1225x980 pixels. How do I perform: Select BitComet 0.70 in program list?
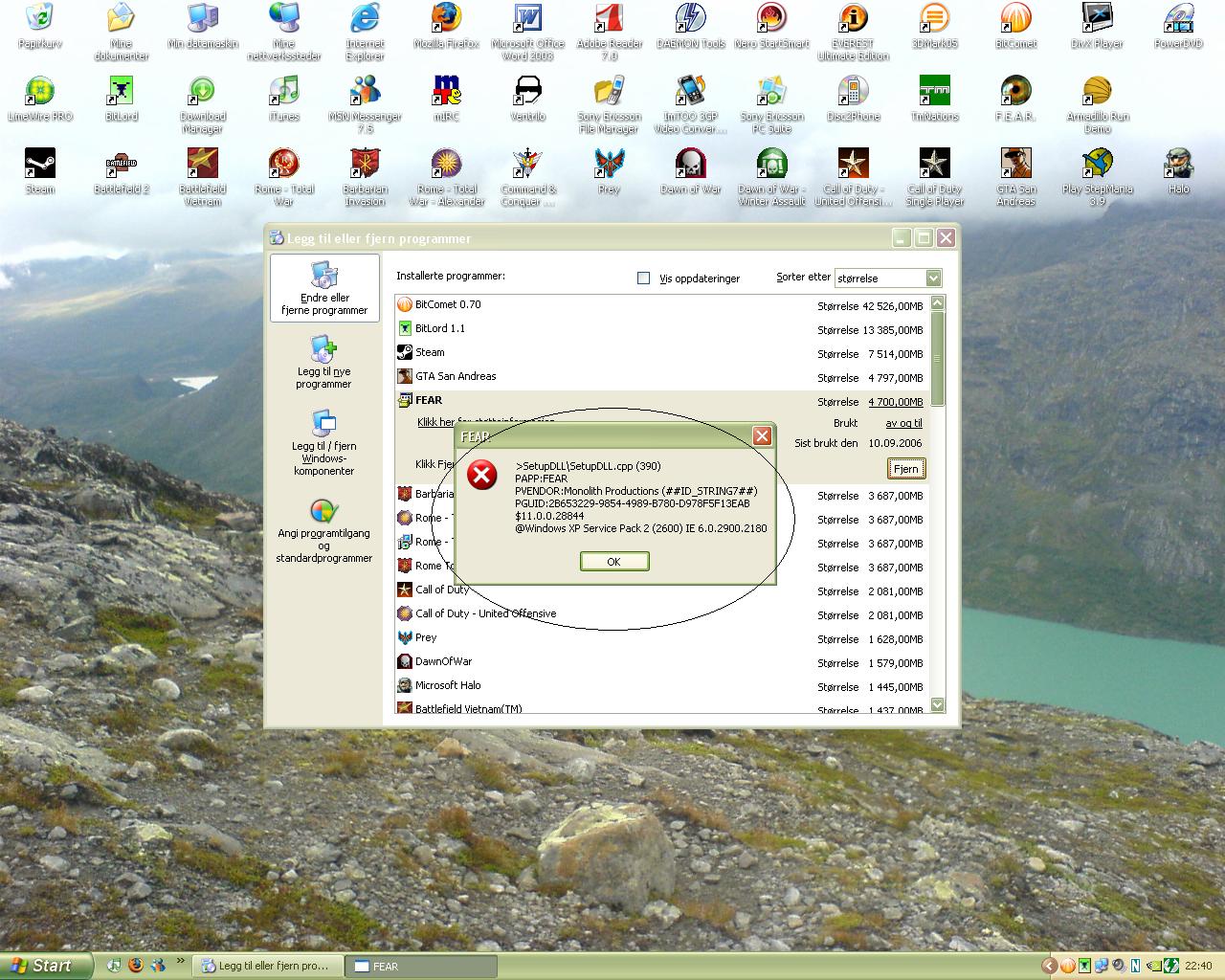(661, 305)
